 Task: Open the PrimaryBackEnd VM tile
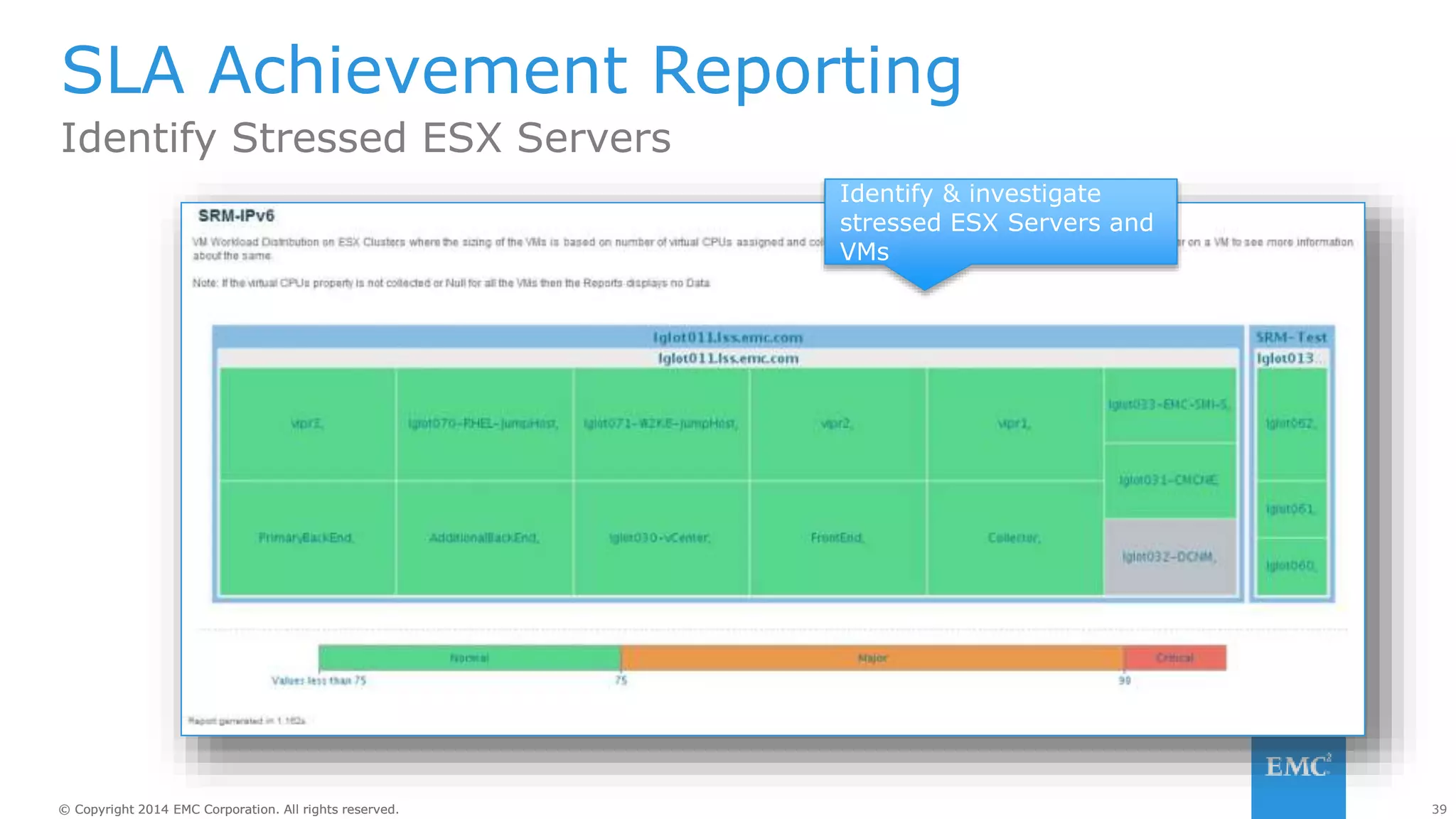(307, 537)
